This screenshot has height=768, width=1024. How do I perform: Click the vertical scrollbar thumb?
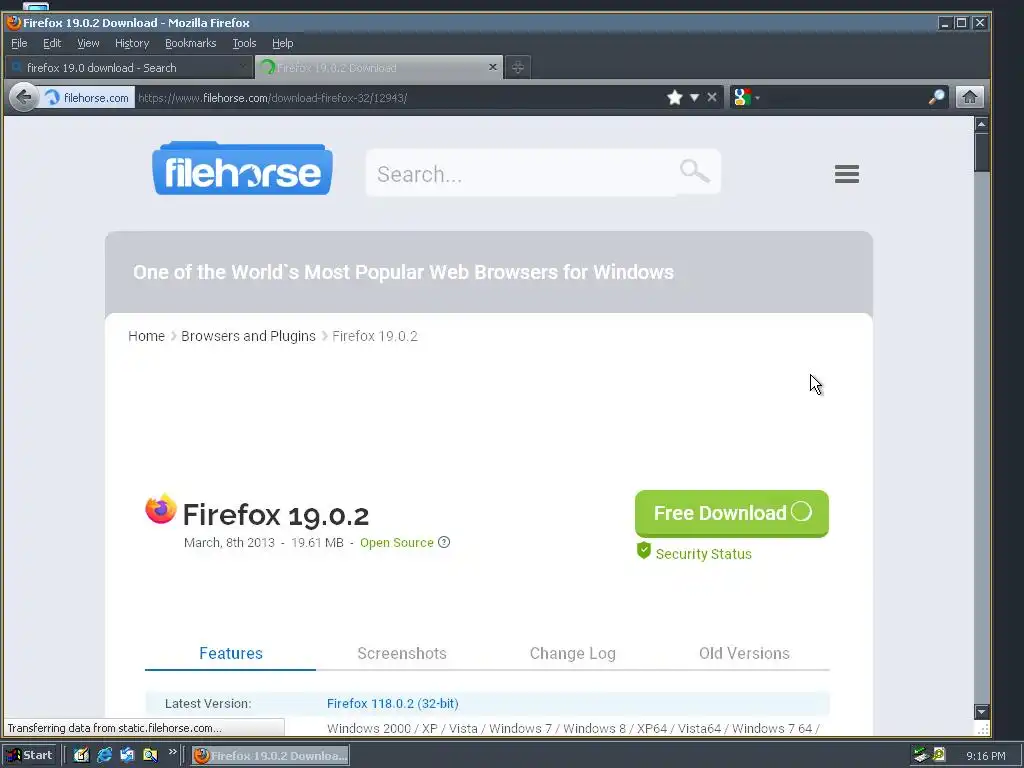981,152
